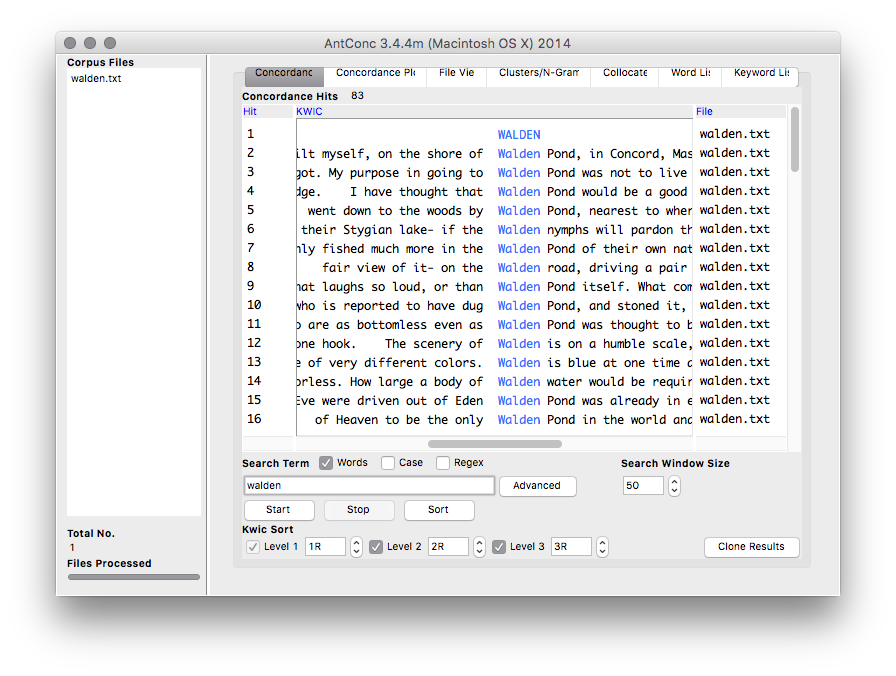Click the Start button to run search

pyautogui.click(x=278, y=510)
